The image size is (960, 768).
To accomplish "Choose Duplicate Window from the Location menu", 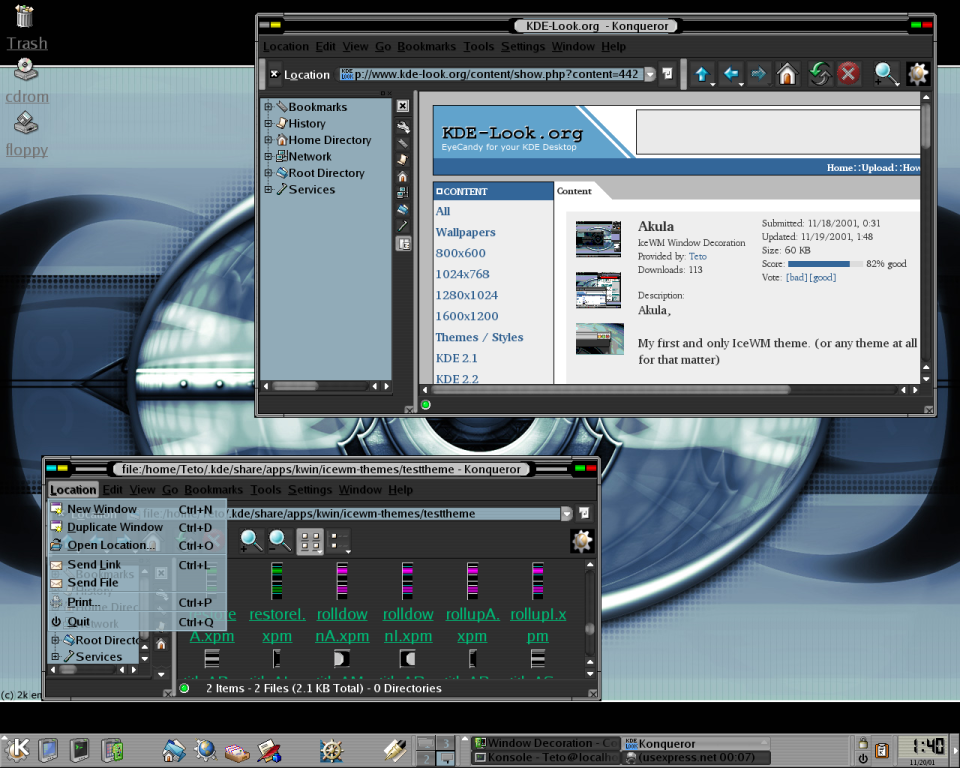I will pos(138,527).
